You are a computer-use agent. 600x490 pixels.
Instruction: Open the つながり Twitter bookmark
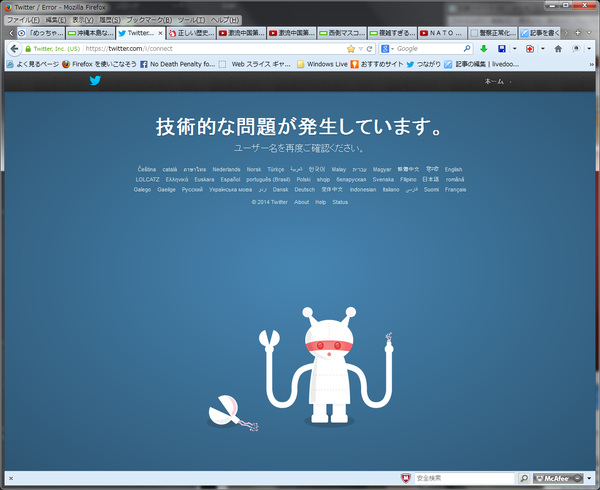tap(424, 64)
